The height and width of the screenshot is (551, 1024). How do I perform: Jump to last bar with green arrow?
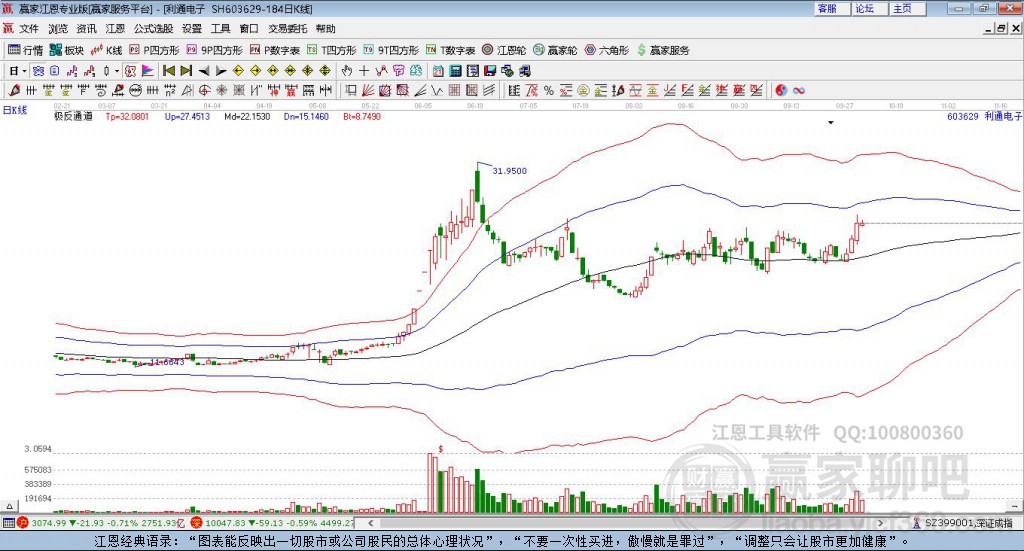pyautogui.click(x=186, y=71)
